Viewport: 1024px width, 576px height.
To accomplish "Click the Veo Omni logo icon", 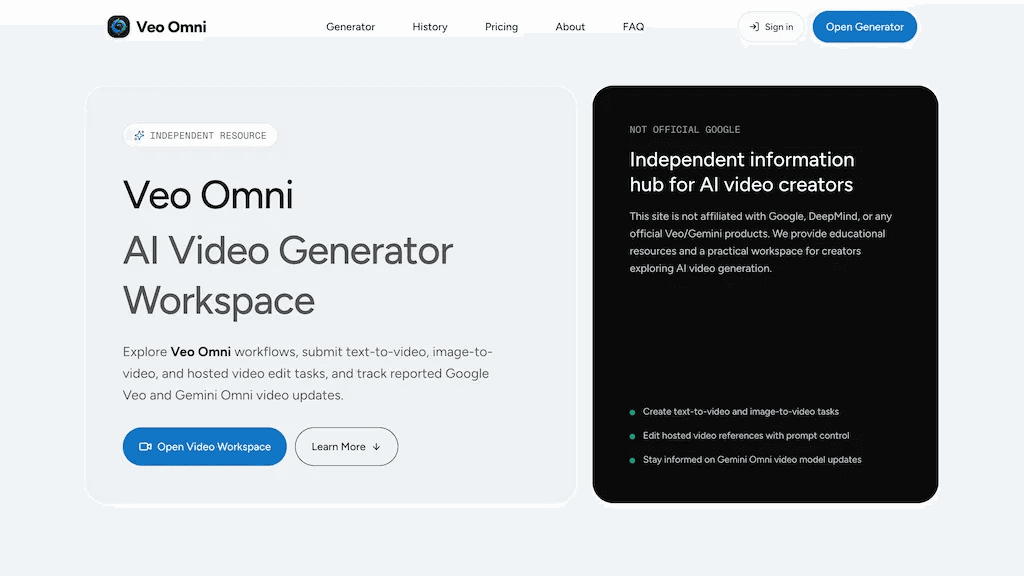I will point(118,27).
